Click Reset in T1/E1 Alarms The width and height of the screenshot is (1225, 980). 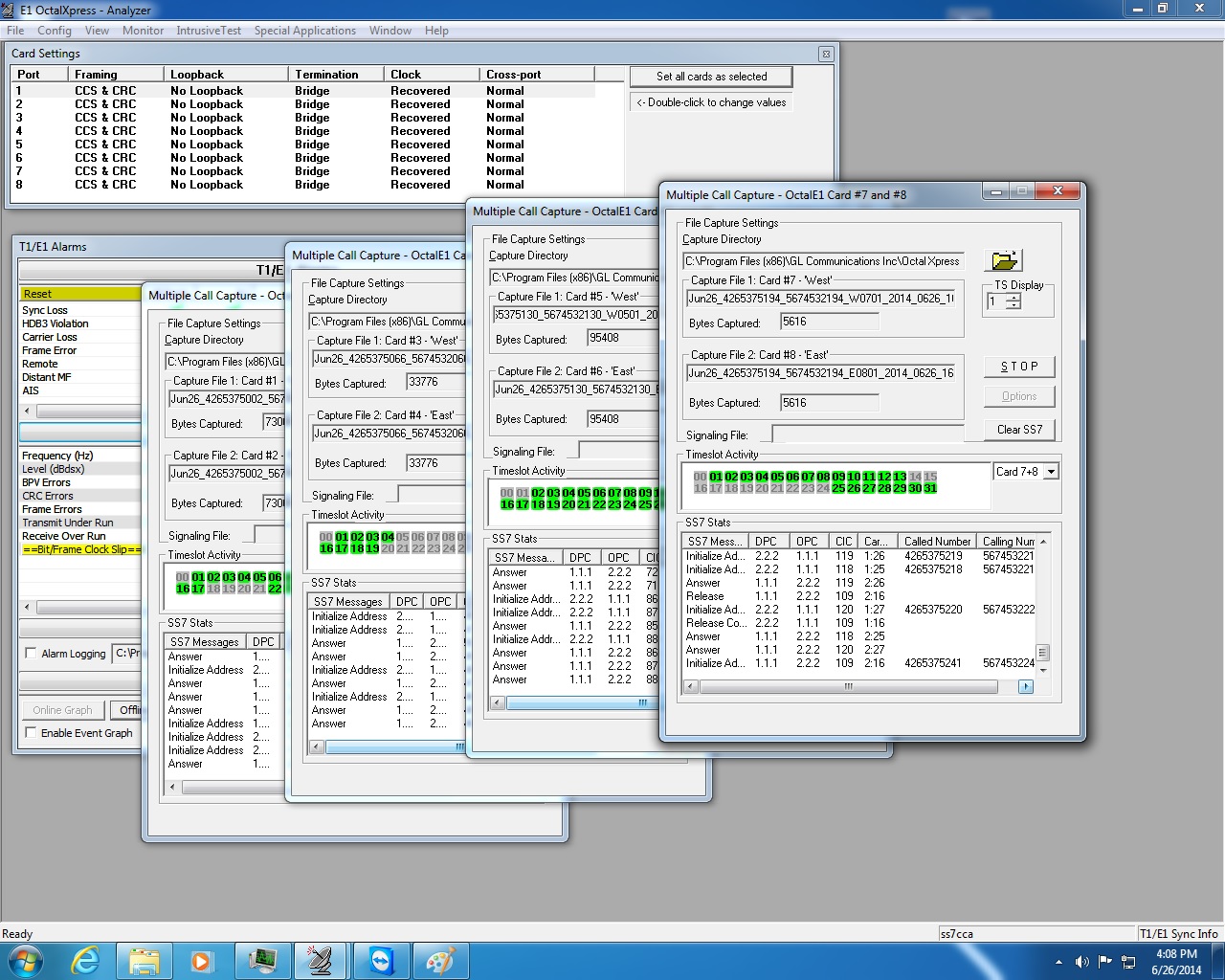point(80,294)
